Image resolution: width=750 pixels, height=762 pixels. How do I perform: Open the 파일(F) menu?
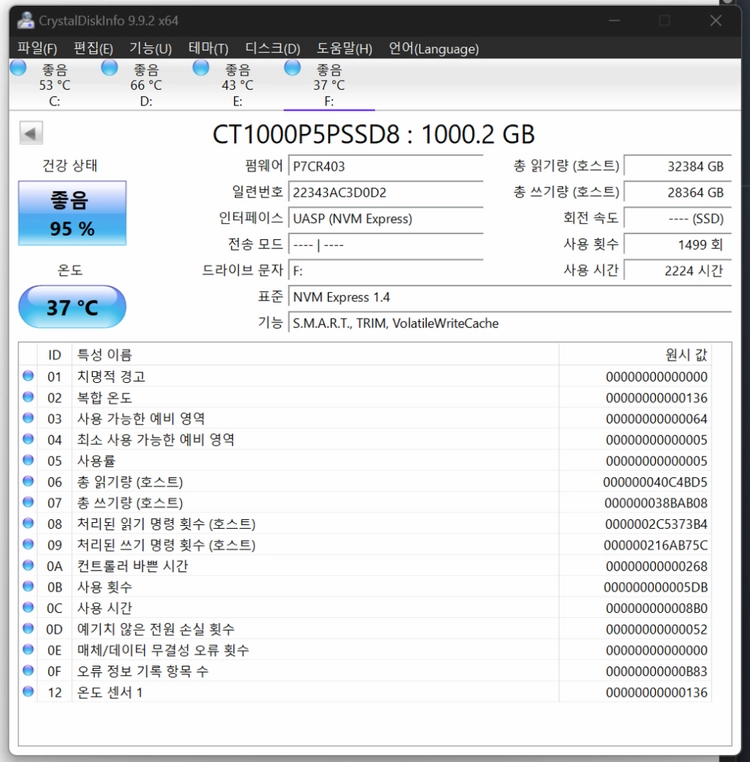click(x=37, y=49)
